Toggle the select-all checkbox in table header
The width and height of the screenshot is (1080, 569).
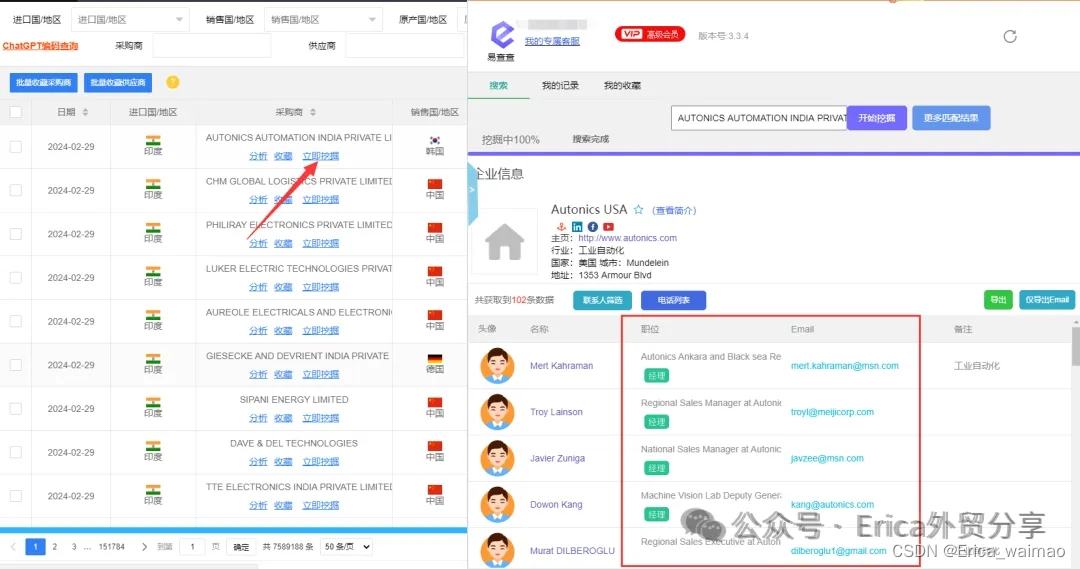click(x=16, y=112)
